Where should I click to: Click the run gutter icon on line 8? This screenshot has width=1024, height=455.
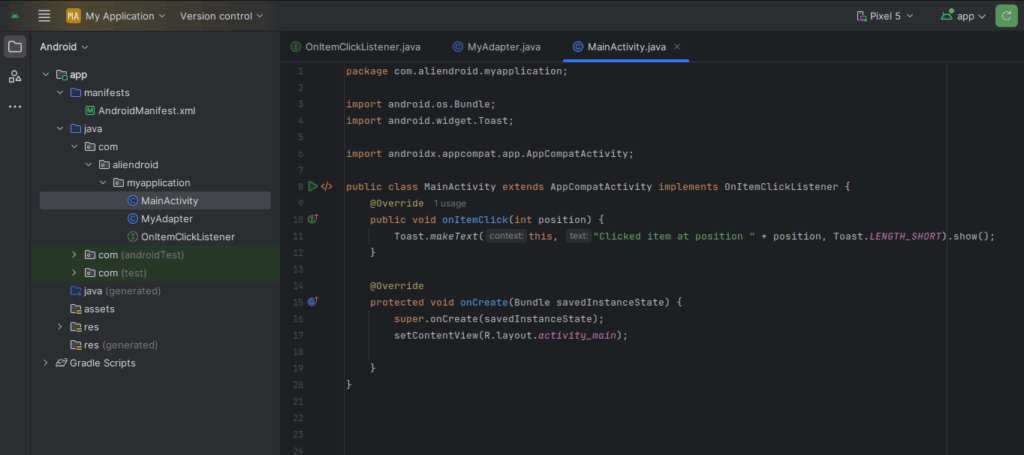click(312, 186)
